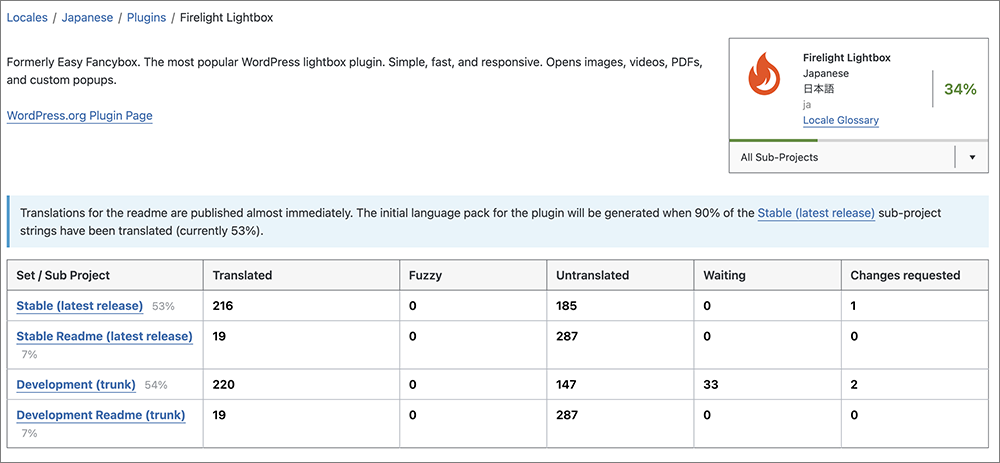Click Development translated count 220
Screen dimensions: 1000x463
[223, 384]
